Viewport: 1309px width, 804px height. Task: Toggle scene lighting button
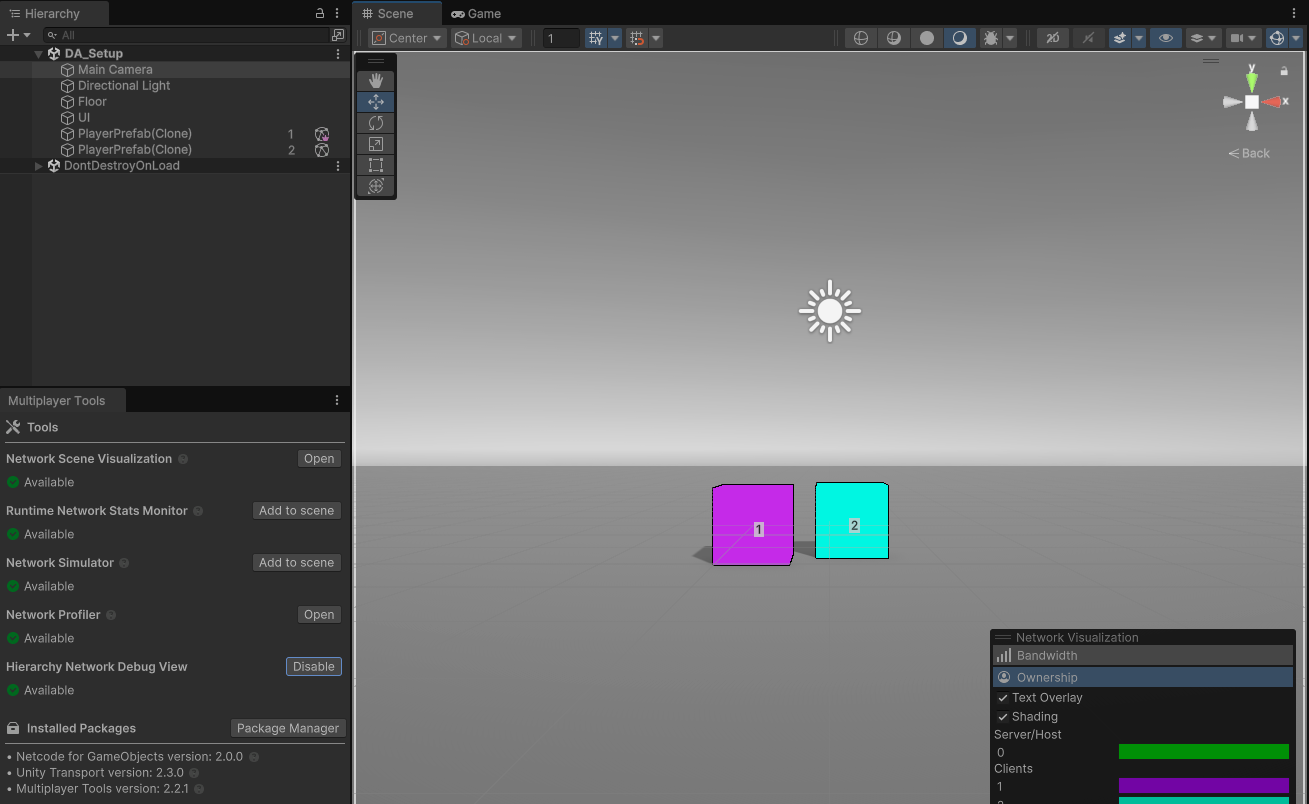(1087, 38)
